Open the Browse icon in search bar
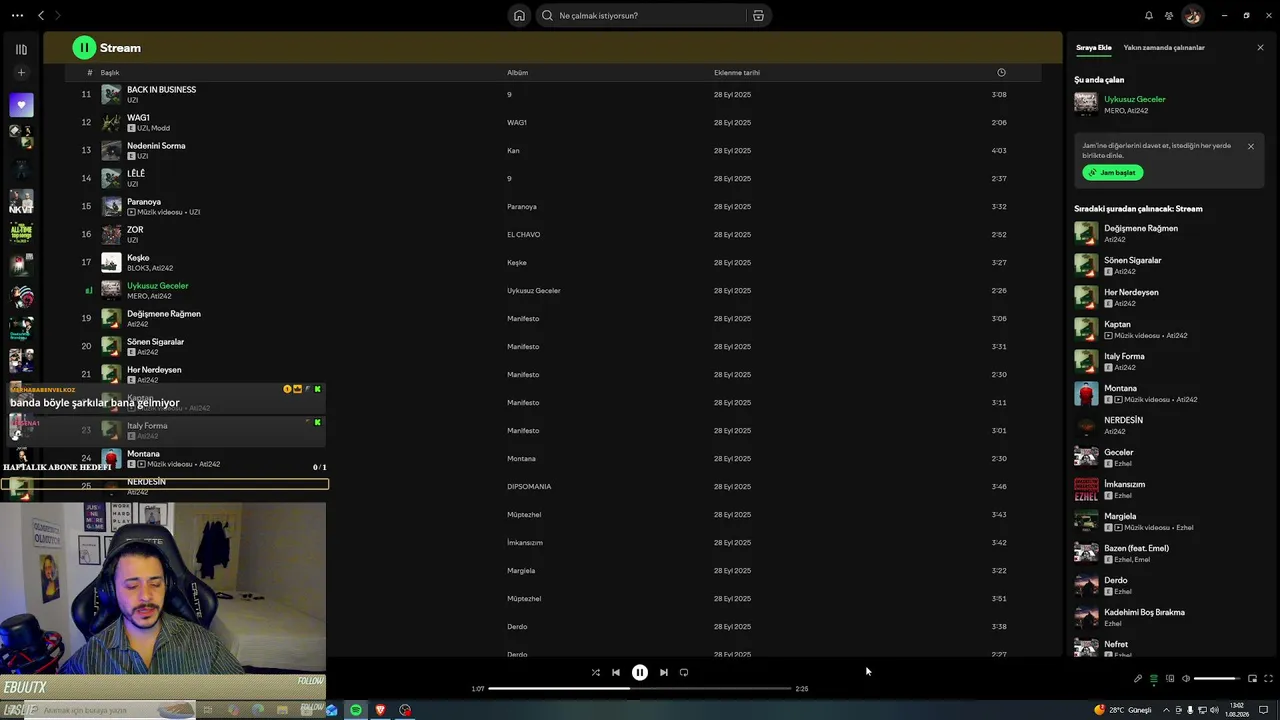Viewport: 1280px width, 720px height. click(758, 15)
